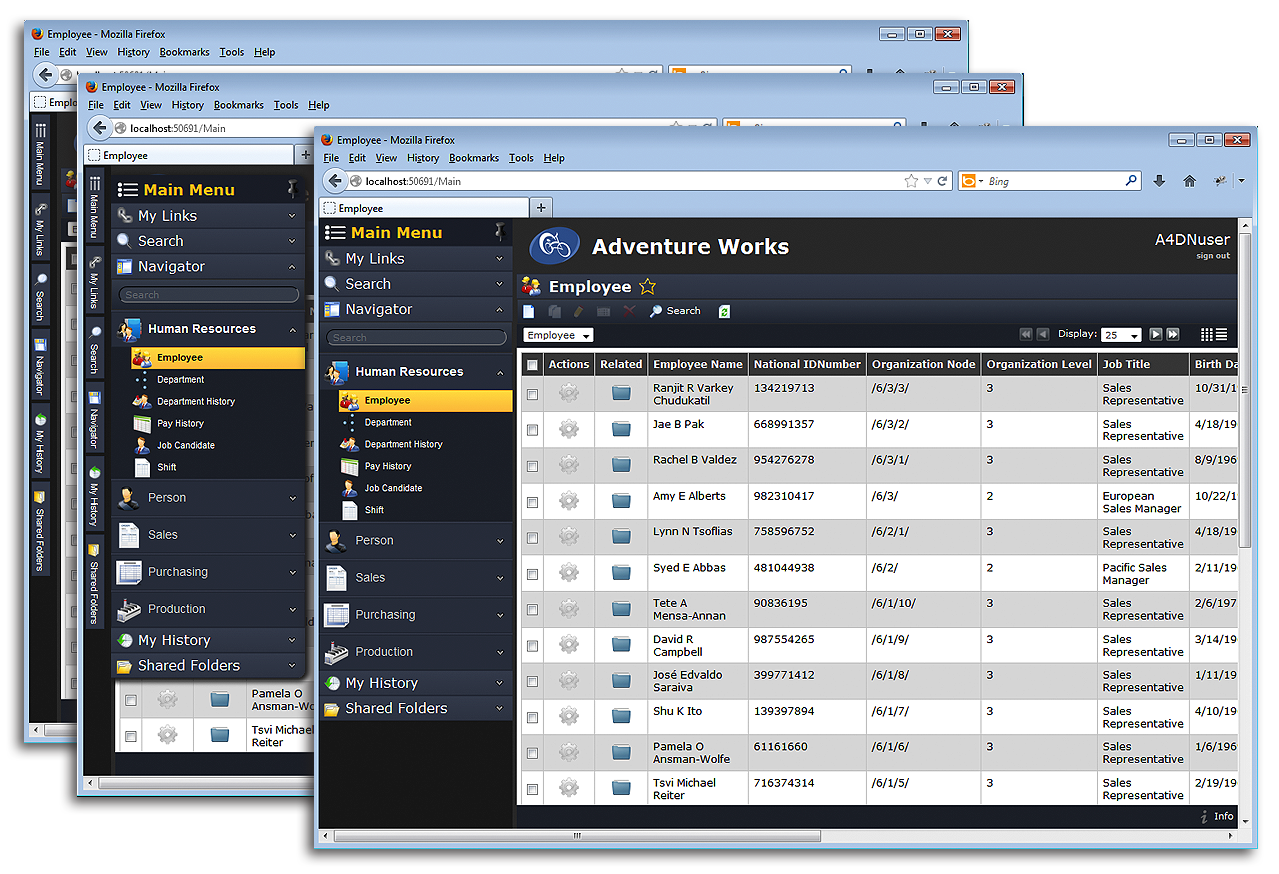Tick checkbox for Amy E Alberts row
The height and width of the screenshot is (874, 1279).
pos(532,502)
